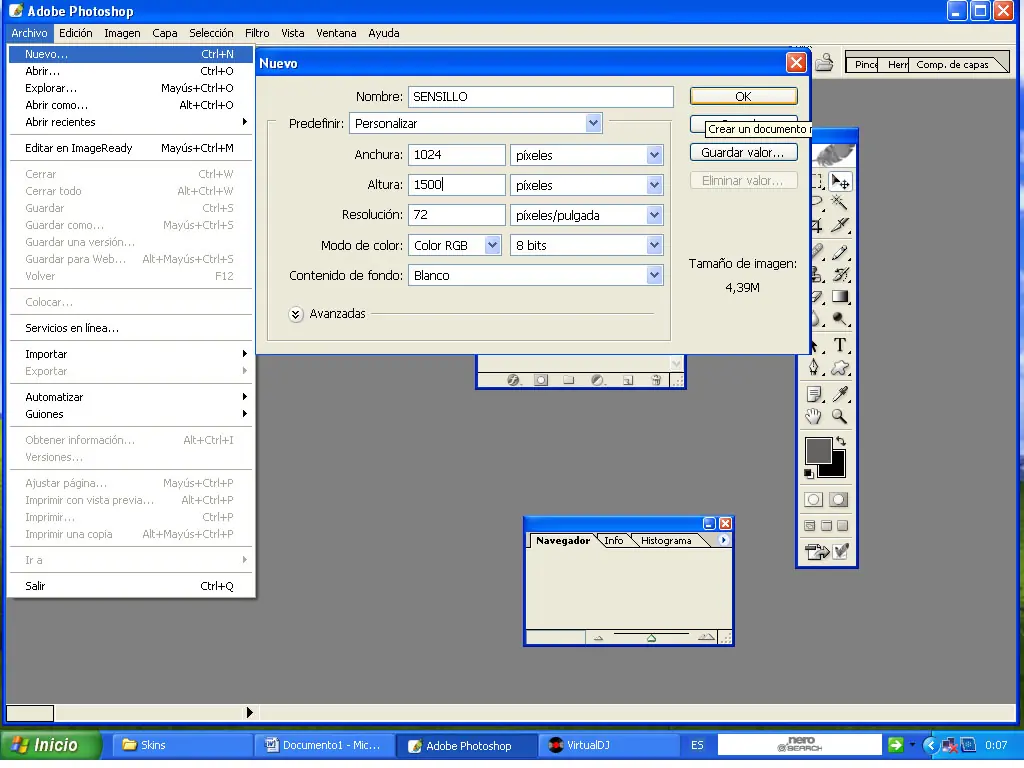Screen dimensions: 1024x768
Task: Open the Comp. de capas palette tab
Action: tap(952, 64)
